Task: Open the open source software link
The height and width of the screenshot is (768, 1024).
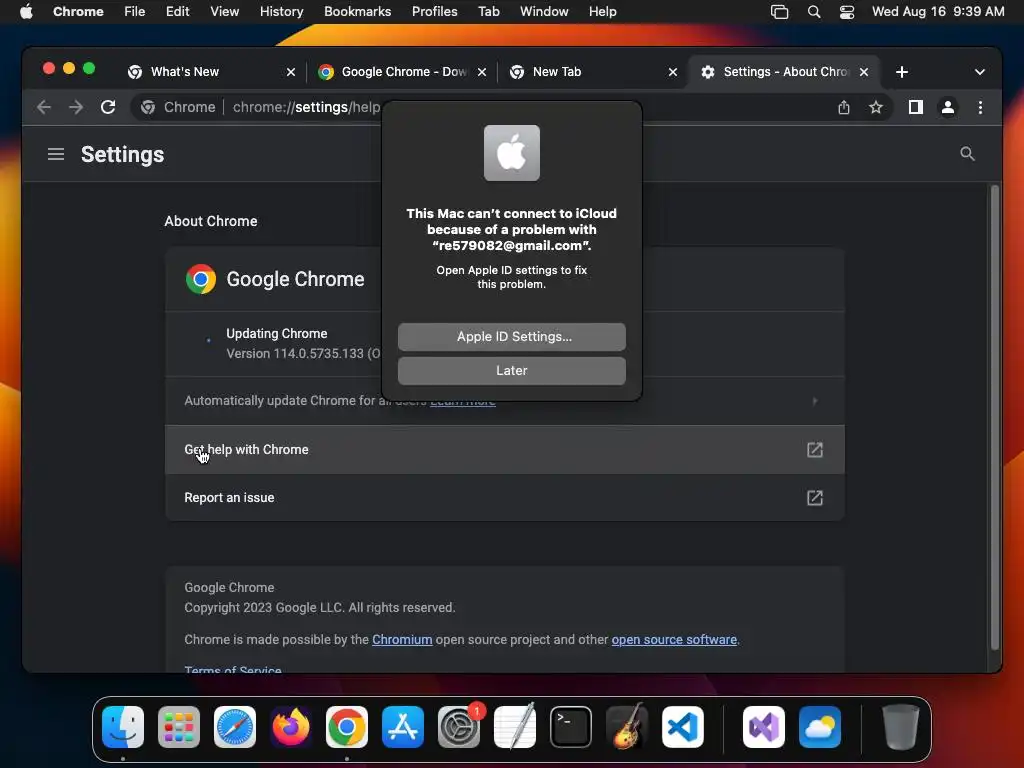Action: pyautogui.click(x=674, y=640)
